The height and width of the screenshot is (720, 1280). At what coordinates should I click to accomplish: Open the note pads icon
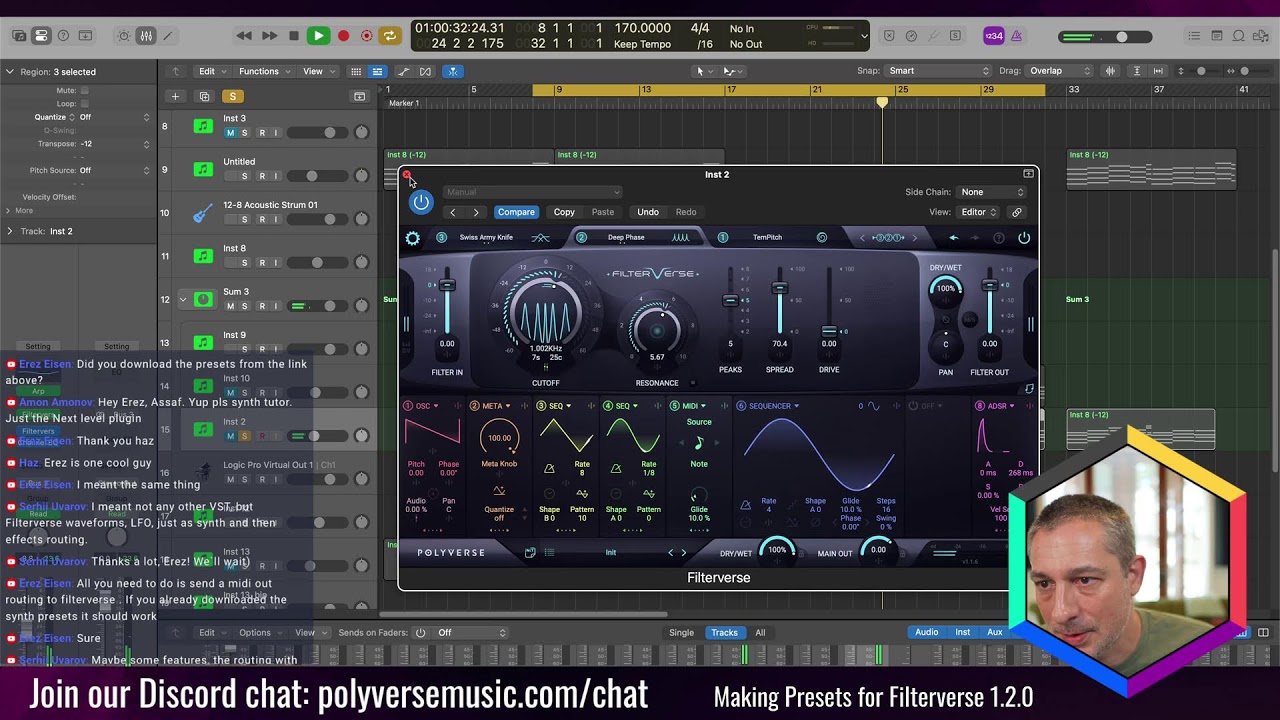[1216, 36]
